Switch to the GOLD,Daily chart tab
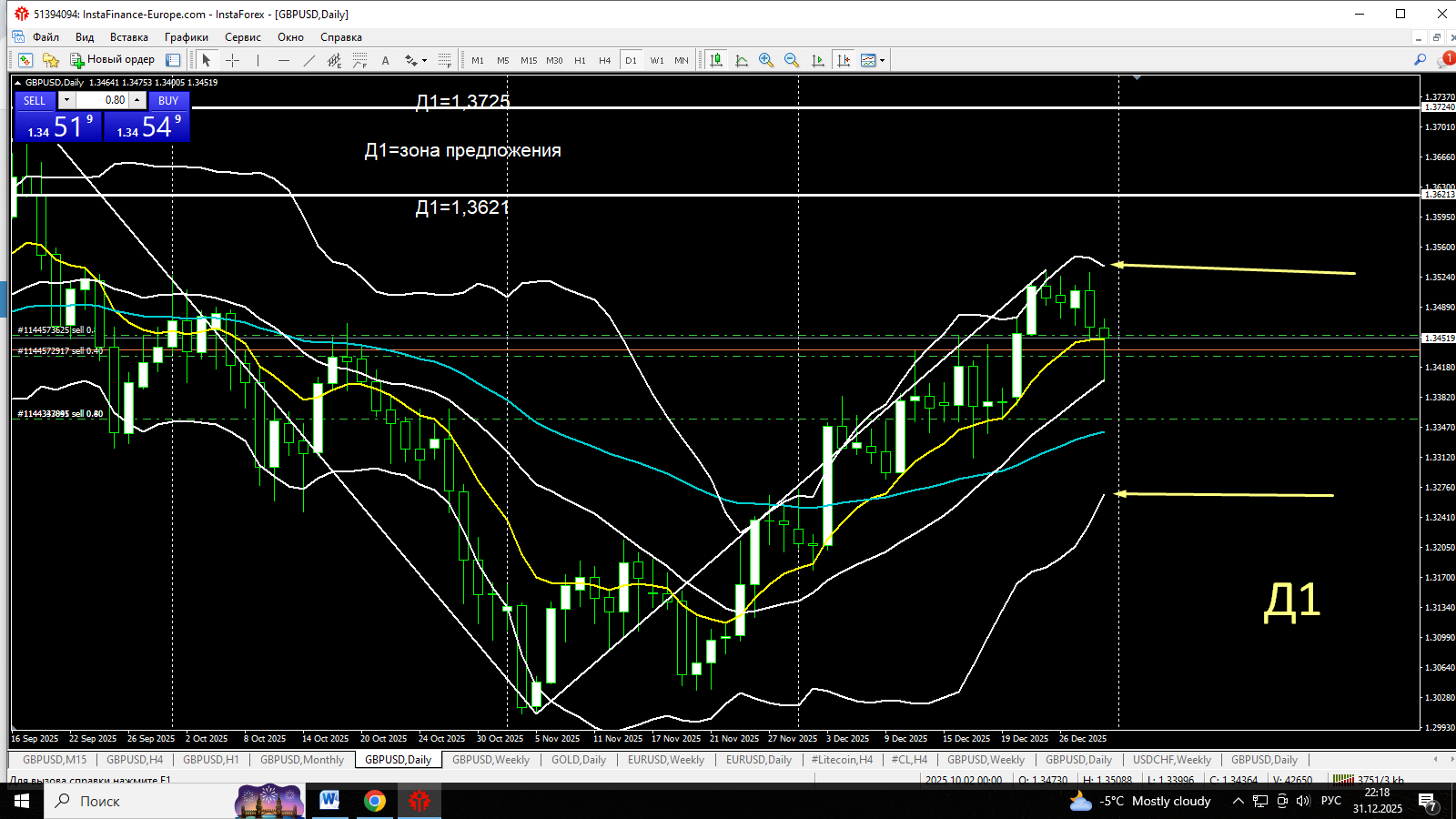Screen dimensions: 1456x819 579,760
